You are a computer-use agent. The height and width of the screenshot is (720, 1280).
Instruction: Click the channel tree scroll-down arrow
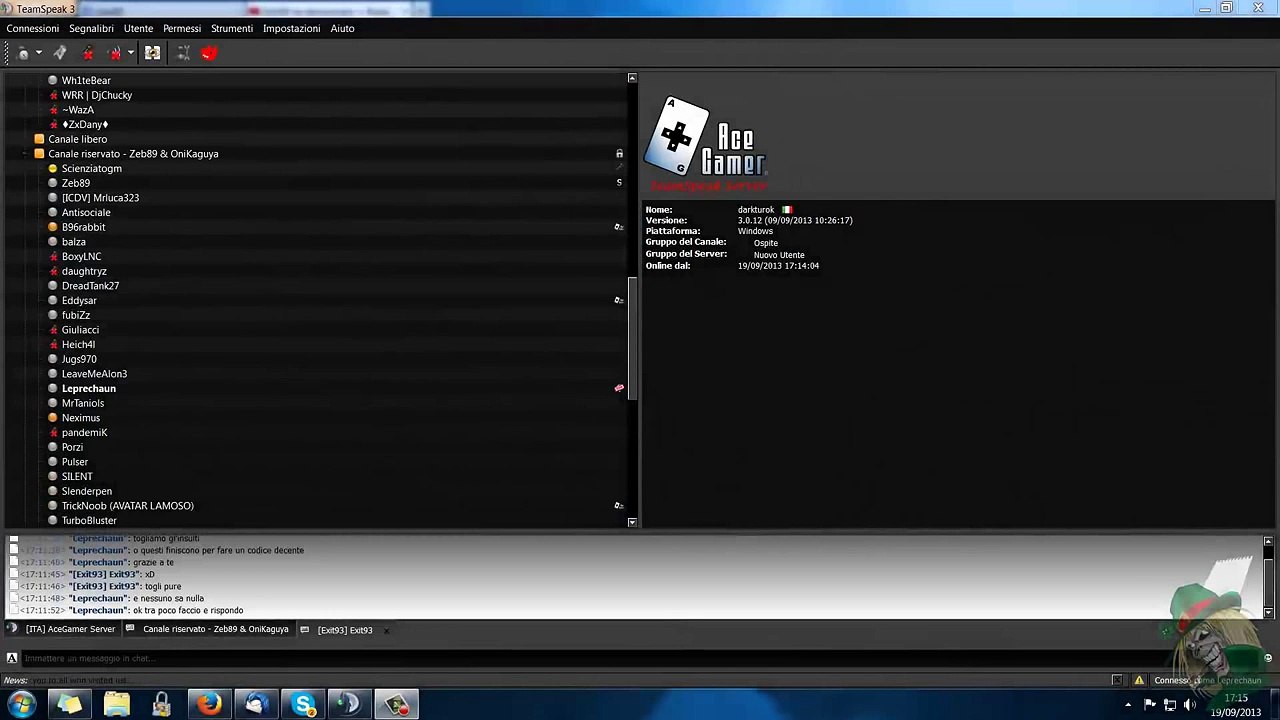pyautogui.click(x=632, y=522)
